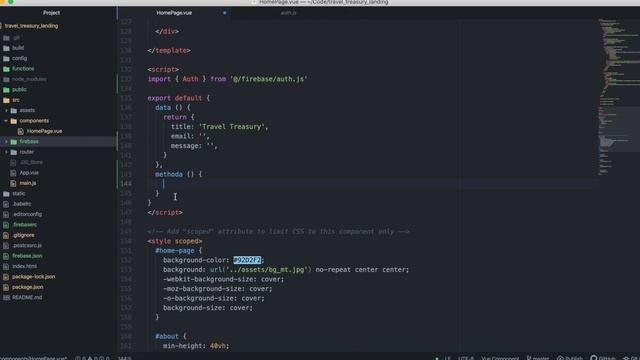
Task: Click the assets folder icon
Action: click(x=13, y=111)
